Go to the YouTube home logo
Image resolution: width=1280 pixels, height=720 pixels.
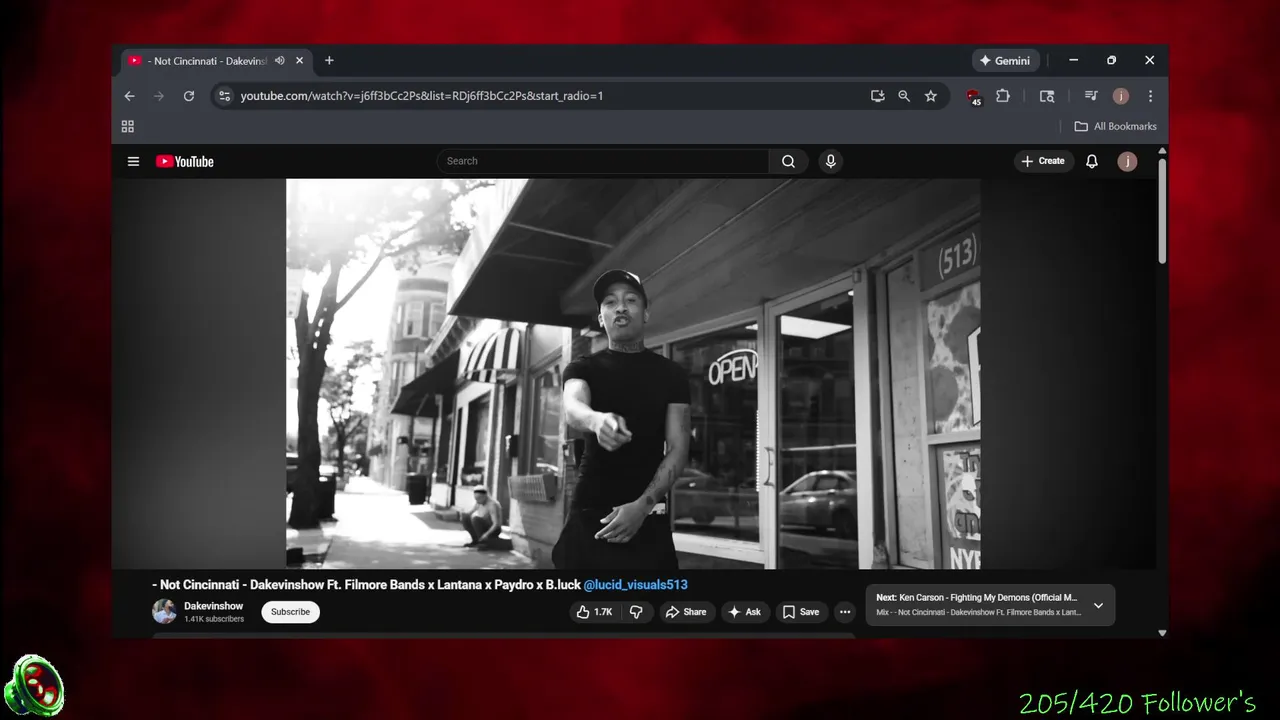pyautogui.click(x=184, y=161)
